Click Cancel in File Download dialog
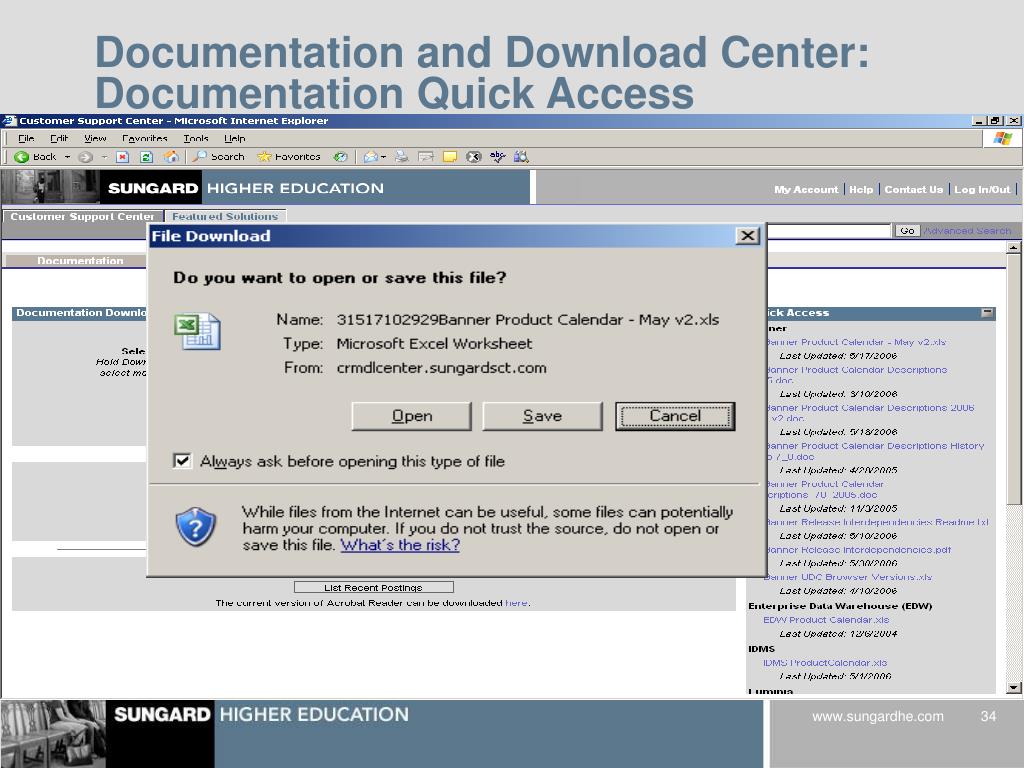 [x=675, y=416]
